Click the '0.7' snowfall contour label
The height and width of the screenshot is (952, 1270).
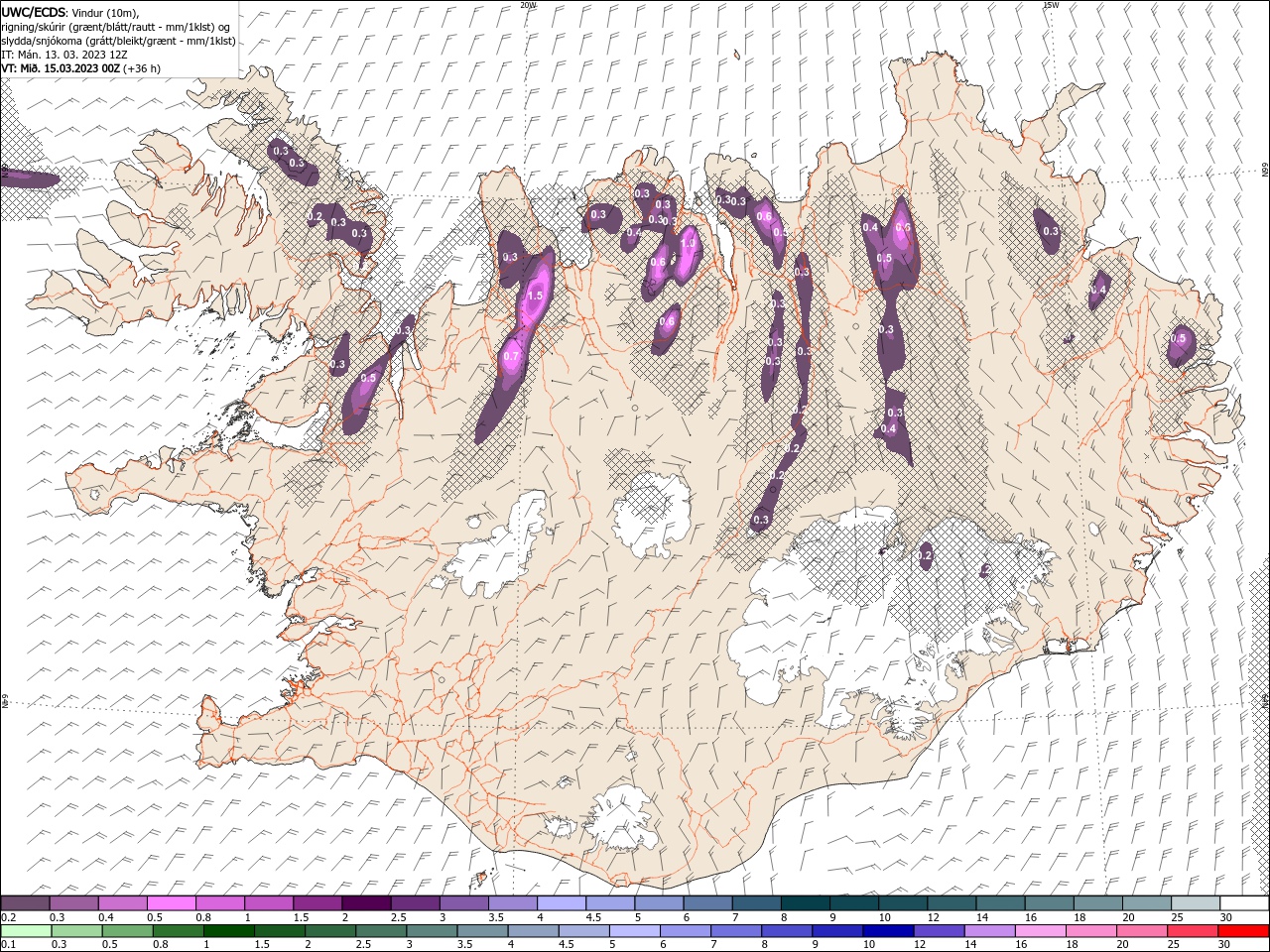(512, 357)
